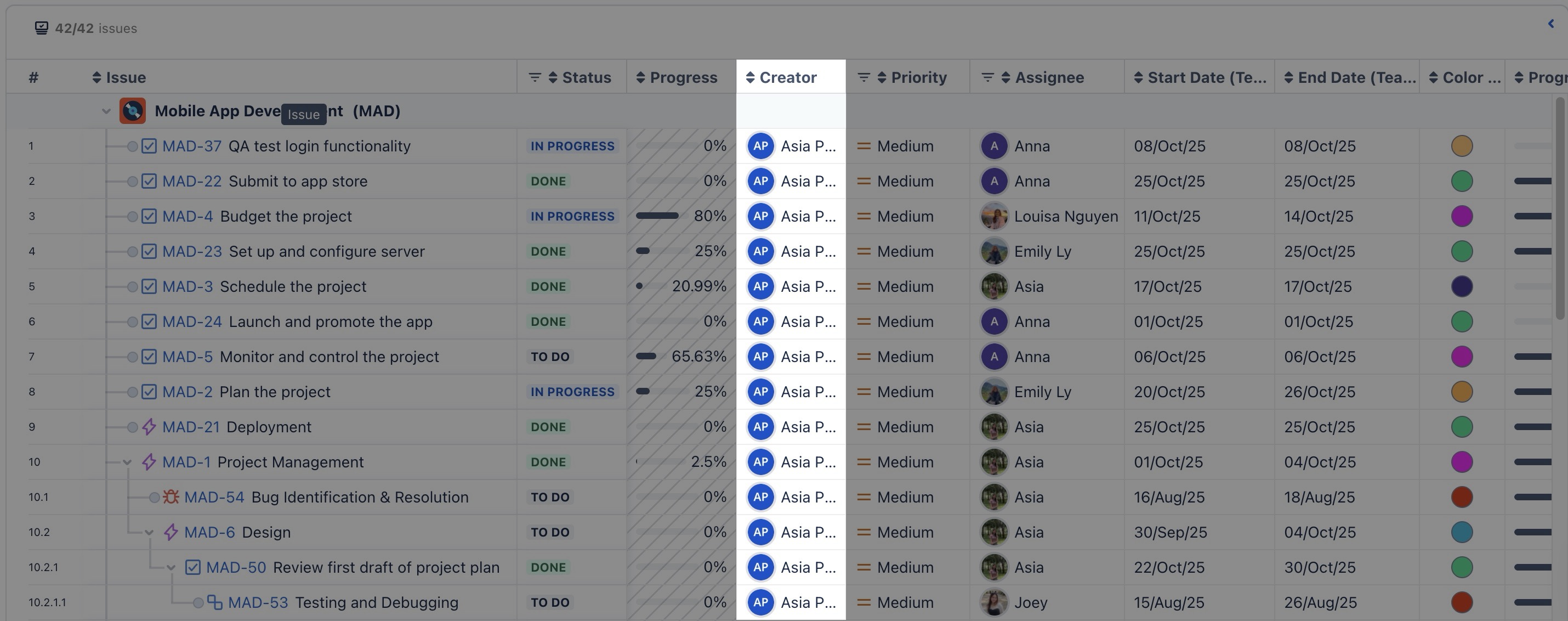Image resolution: width=1568 pixels, height=621 pixels.
Task: Click the subtask icon beside MAD-53
Action: point(215,603)
